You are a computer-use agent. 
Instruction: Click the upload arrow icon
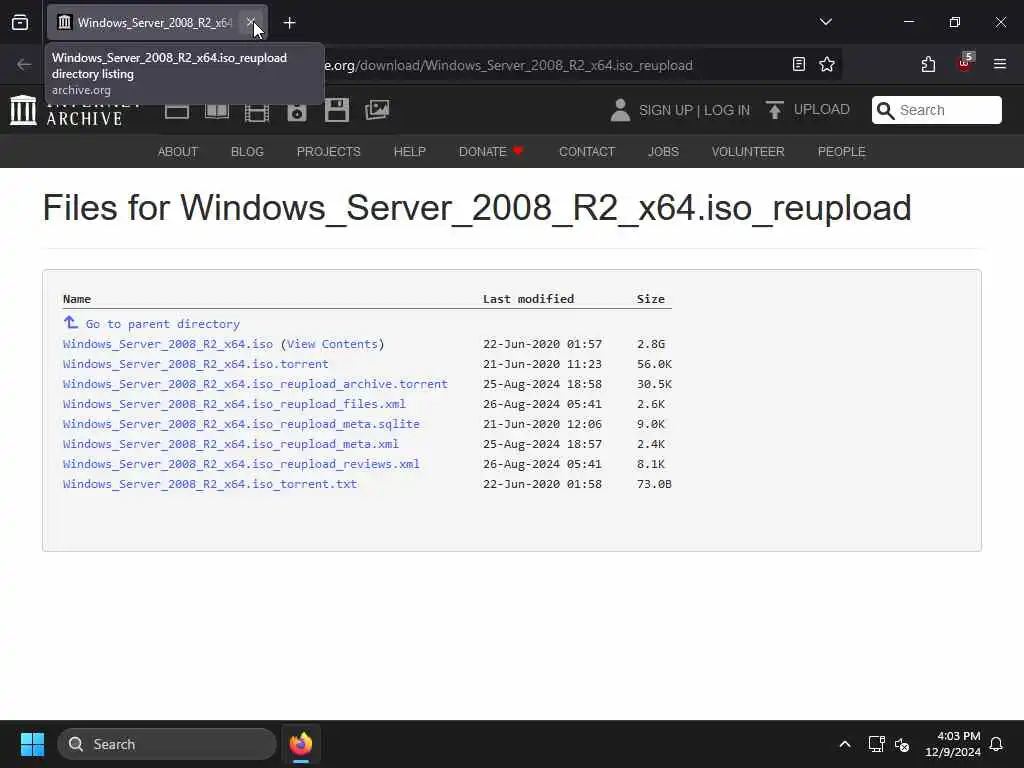775,110
